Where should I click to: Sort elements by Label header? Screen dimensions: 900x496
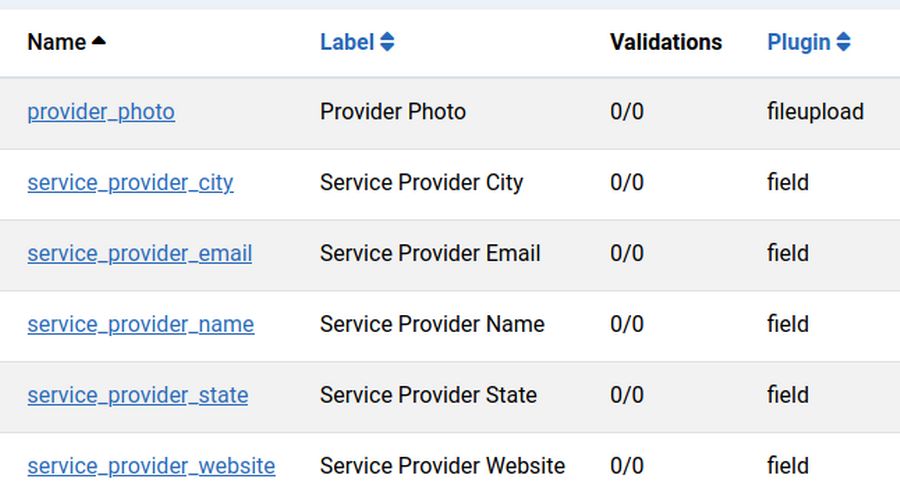[x=347, y=42]
